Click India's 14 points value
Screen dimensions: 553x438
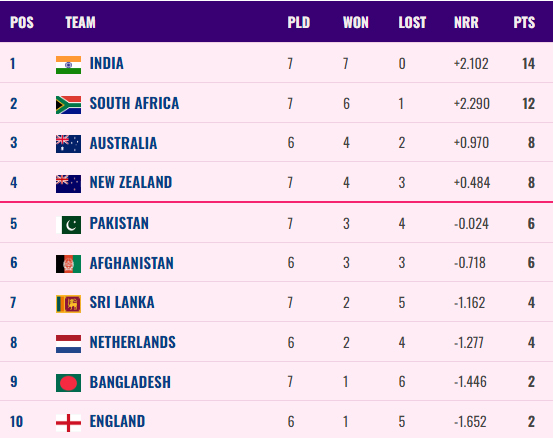[528, 64]
